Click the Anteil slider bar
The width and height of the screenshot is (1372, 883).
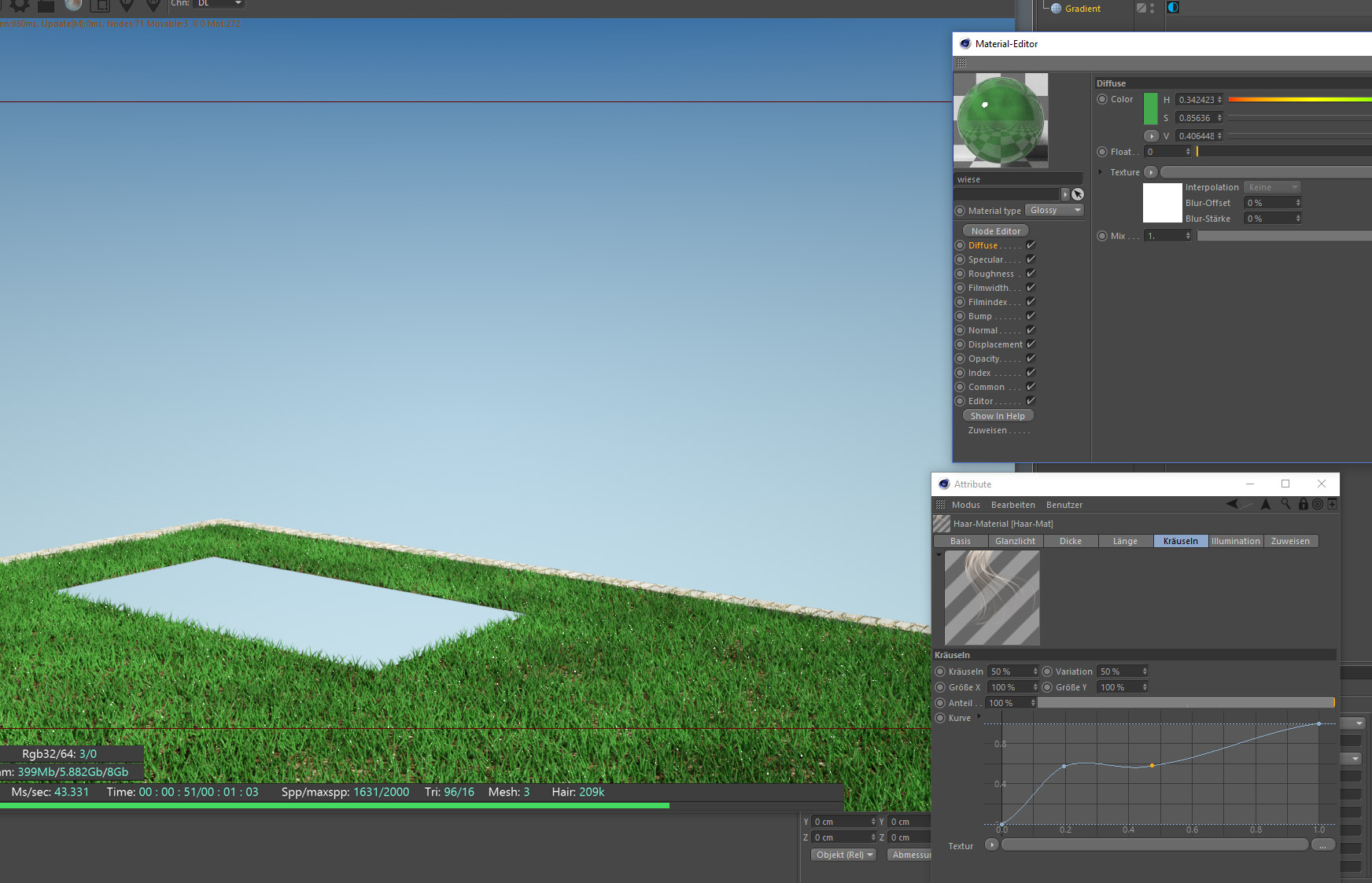1186,702
